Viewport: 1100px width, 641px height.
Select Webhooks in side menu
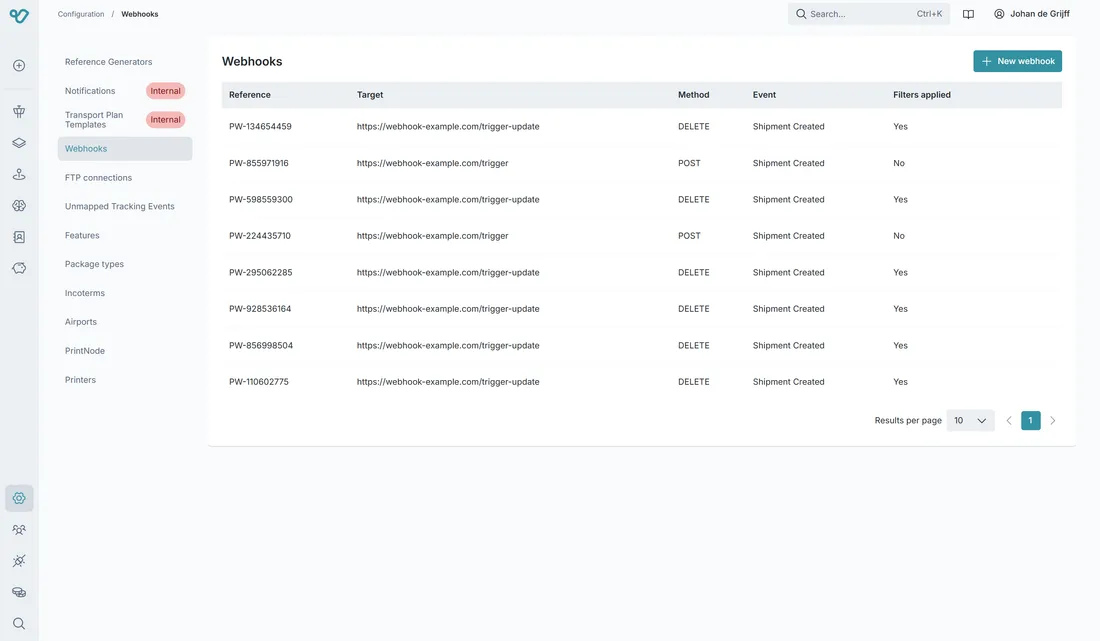coord(125,149)
